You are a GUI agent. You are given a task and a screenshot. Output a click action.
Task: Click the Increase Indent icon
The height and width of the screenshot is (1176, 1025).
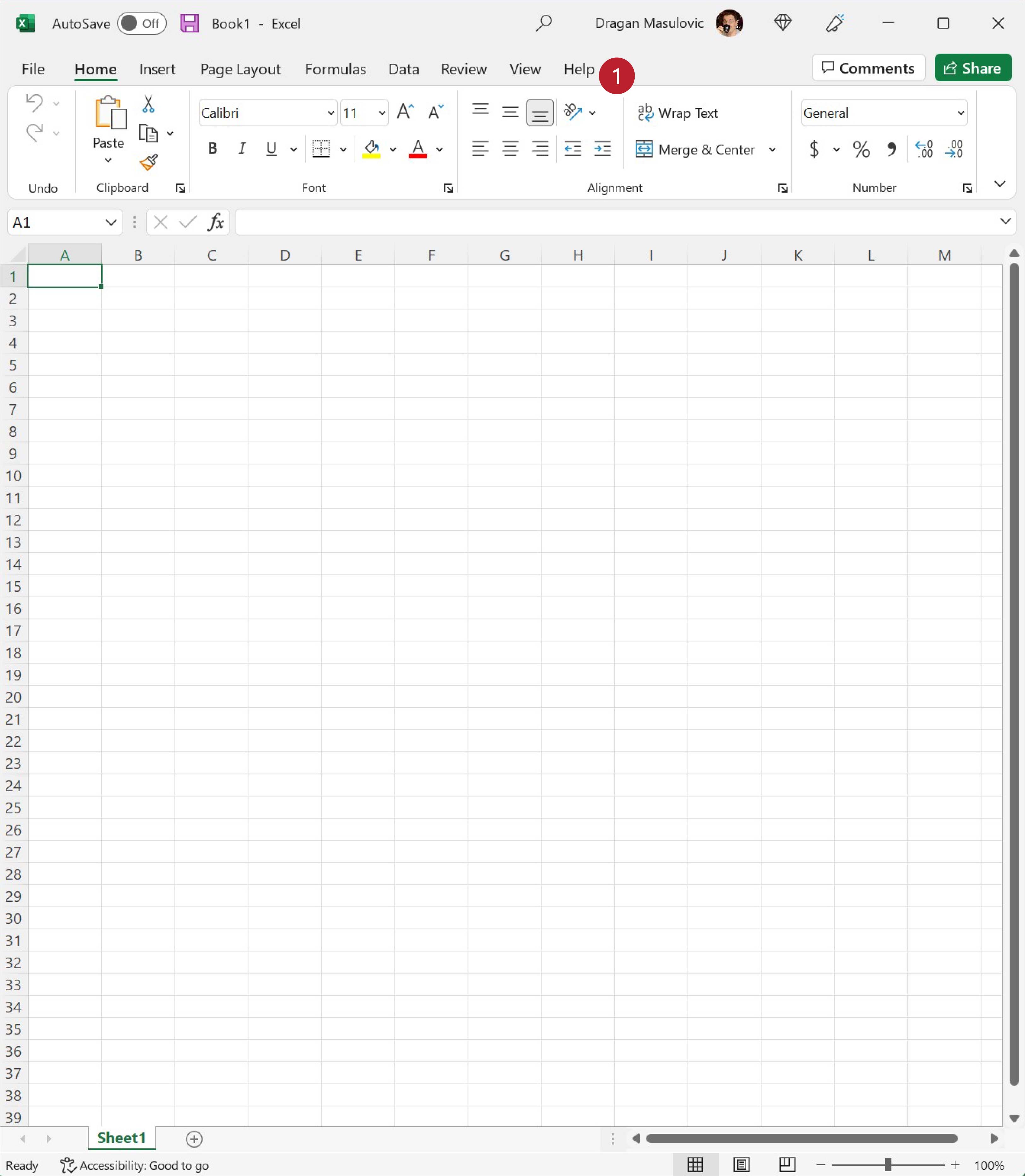pos(602,149)
